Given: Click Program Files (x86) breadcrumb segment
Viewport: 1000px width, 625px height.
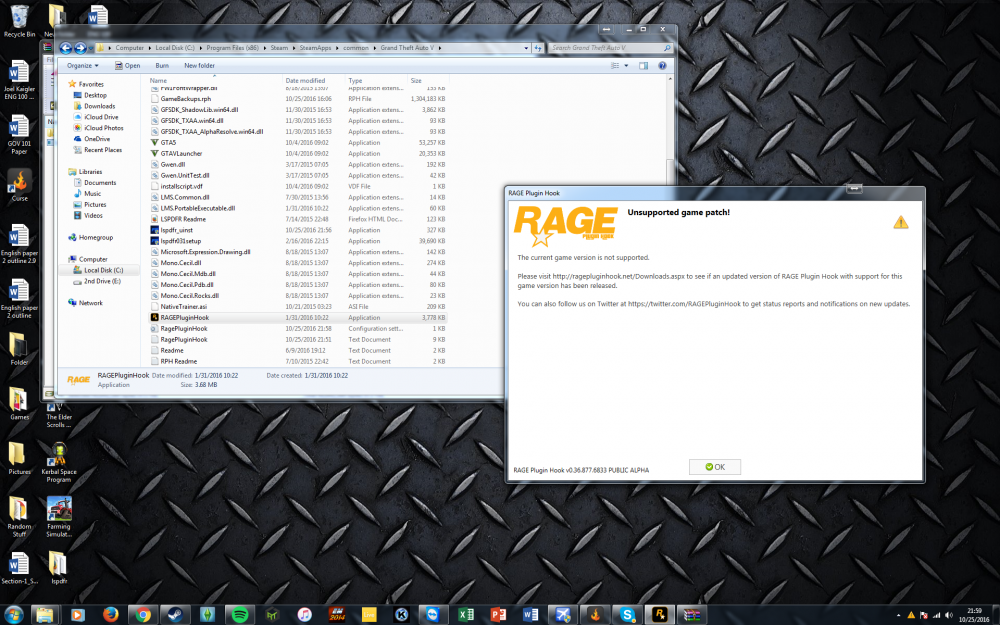Looking at the screenshot, I should click(x=232, y=48).
